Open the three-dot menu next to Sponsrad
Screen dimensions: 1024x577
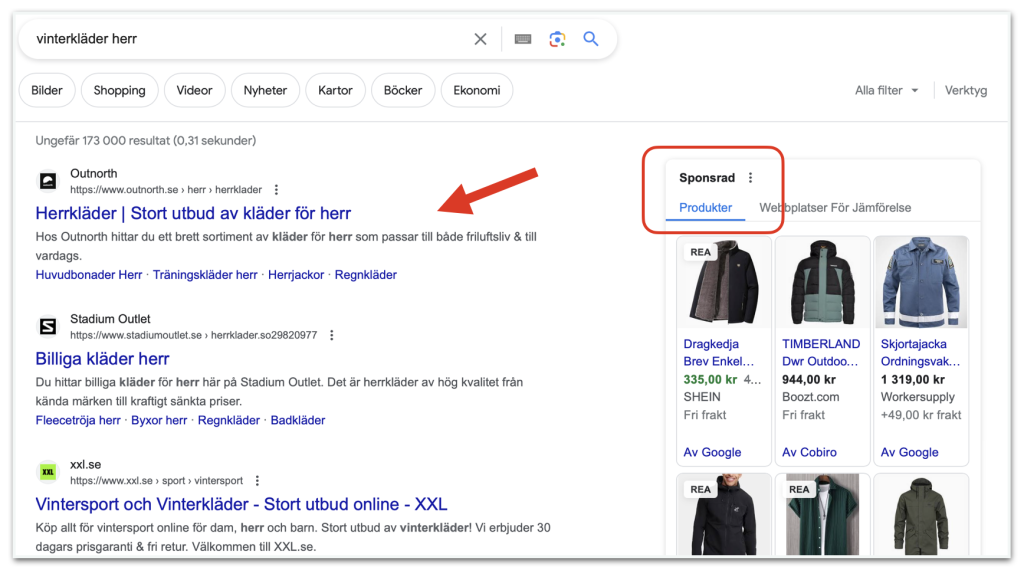tap(750, 178)
